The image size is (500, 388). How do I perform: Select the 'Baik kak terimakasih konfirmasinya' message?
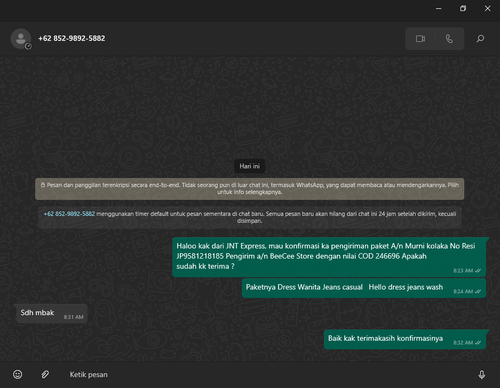(x=405, y=339)
